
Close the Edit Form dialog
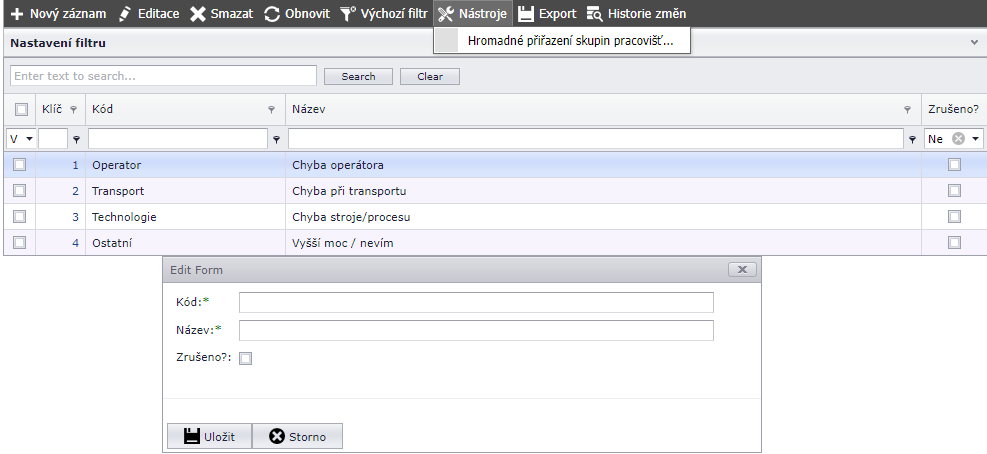(741, 269)
